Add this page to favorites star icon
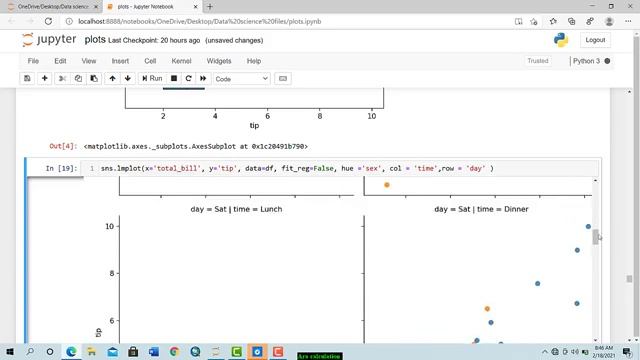Image resolution: width=640 pixels, height=360 pixels. (534, 21)
